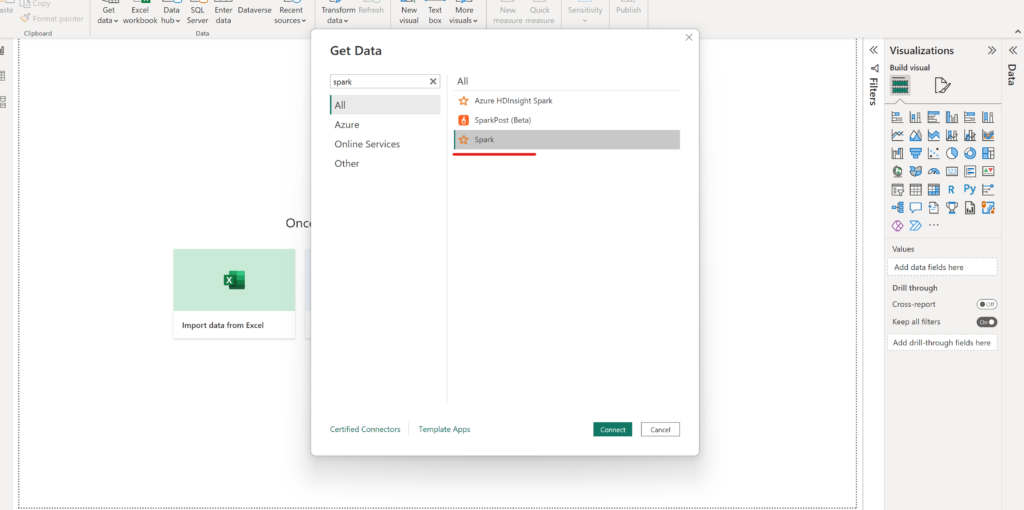Select the matrix visual

point(934,190)
